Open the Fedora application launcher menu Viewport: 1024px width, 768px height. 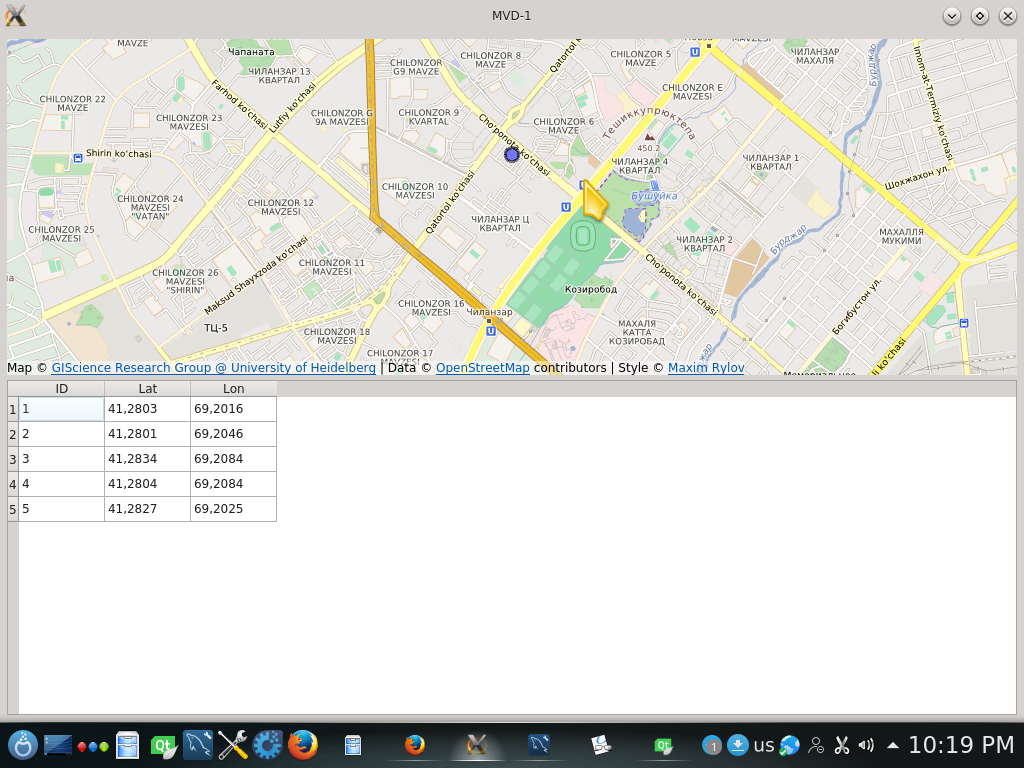click(x=22, y=745)
